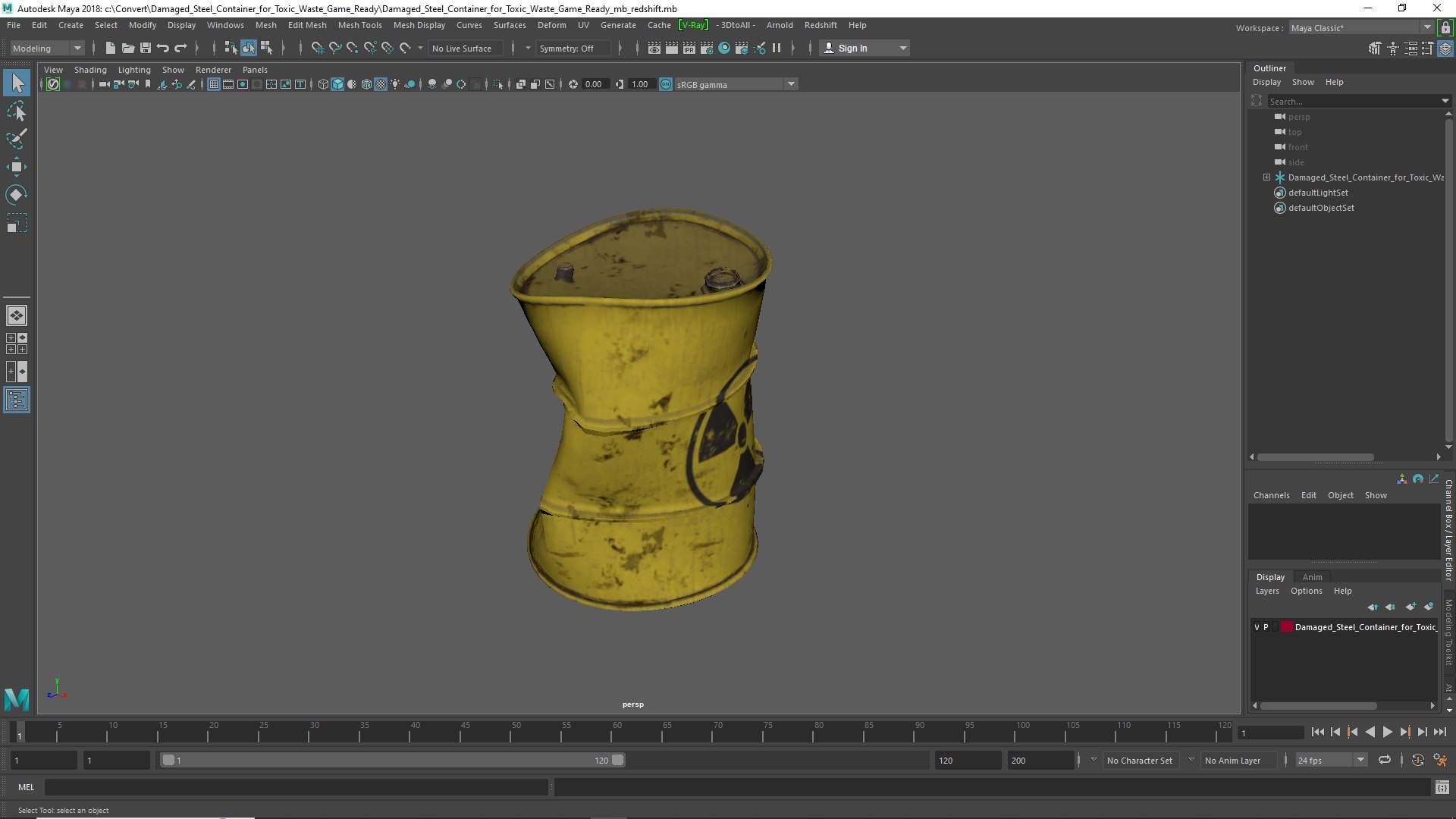The width and height of the screenshot is (1456, 819).
Task: Click the lock workspace icon
Action: (x=1445, y=28)
